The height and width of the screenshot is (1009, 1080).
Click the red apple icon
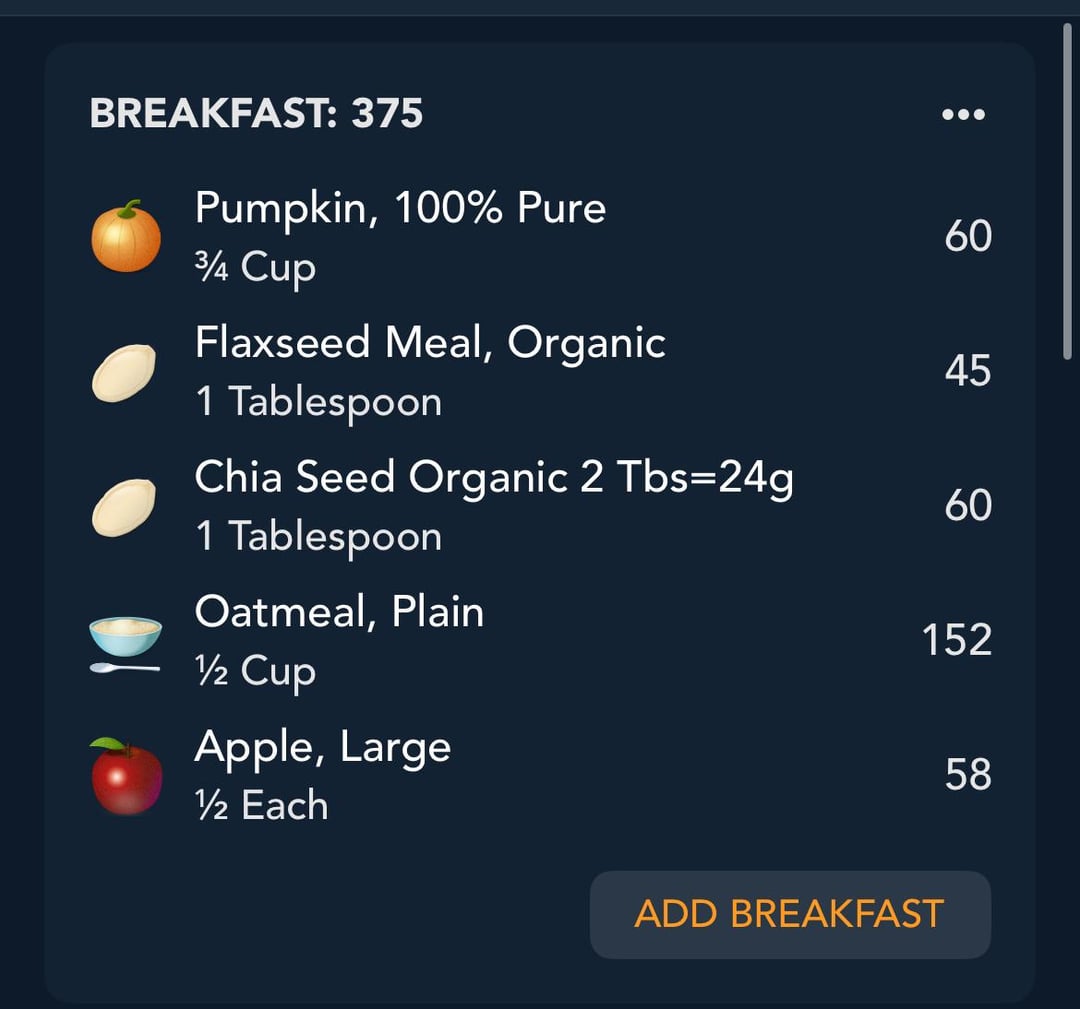click(127, 776)
